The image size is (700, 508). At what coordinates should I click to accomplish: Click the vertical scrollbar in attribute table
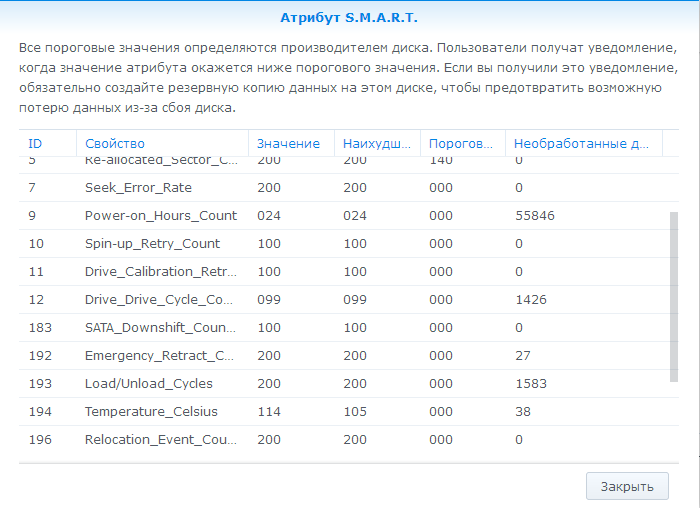point(673,296)
